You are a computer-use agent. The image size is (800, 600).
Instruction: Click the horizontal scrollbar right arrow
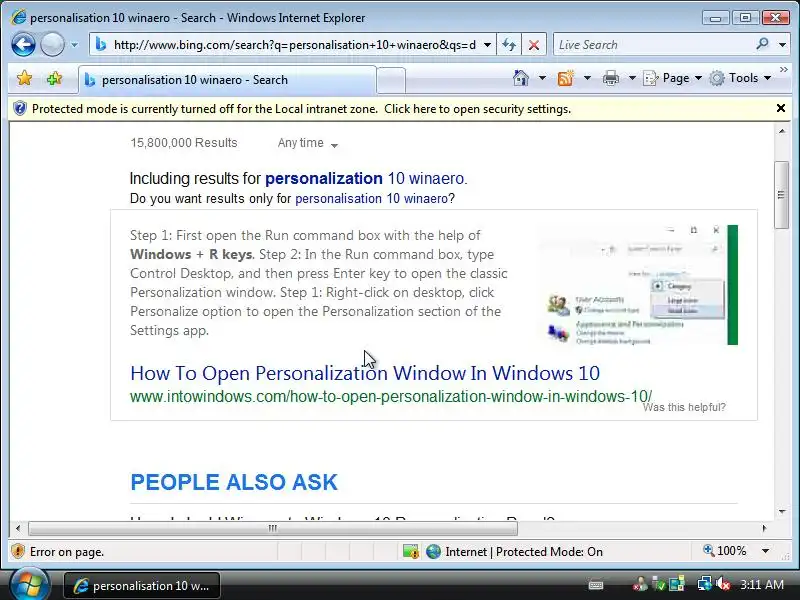coord(764,528)
